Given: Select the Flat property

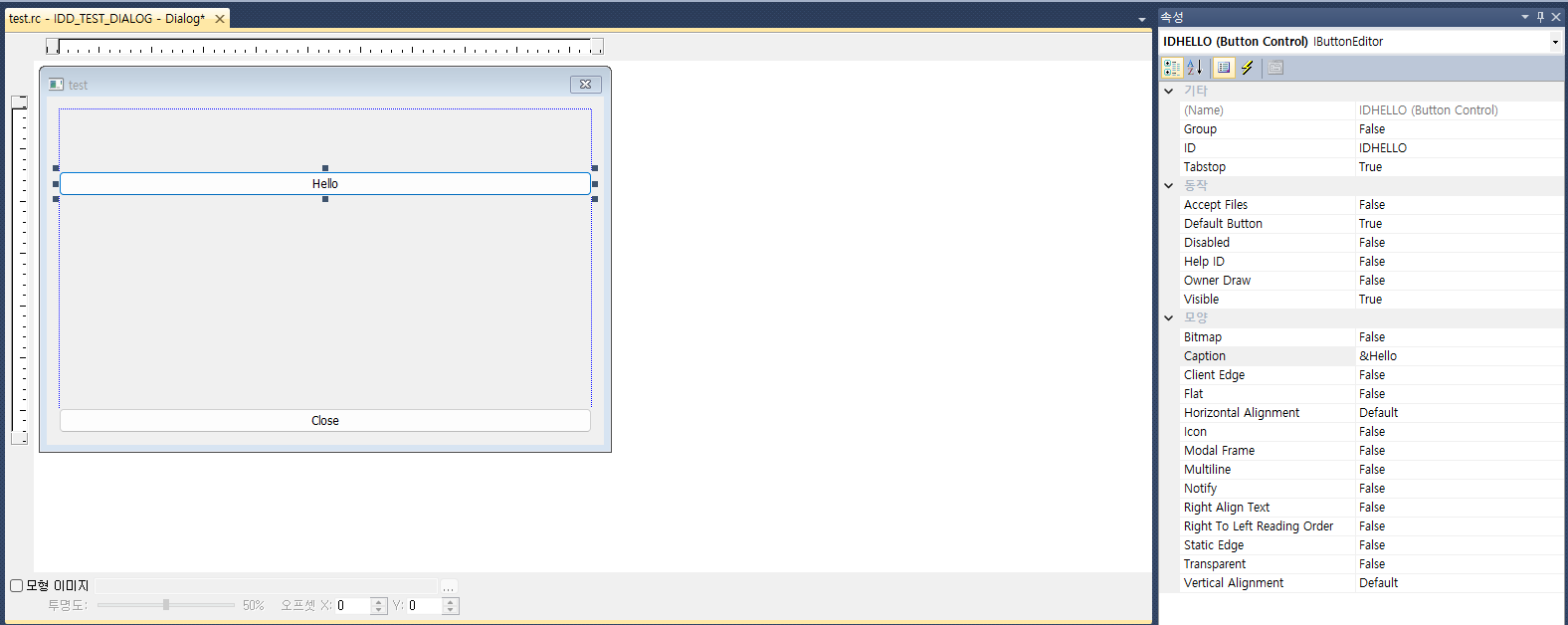Looking at the screenshot, I should pos(1371,394).
